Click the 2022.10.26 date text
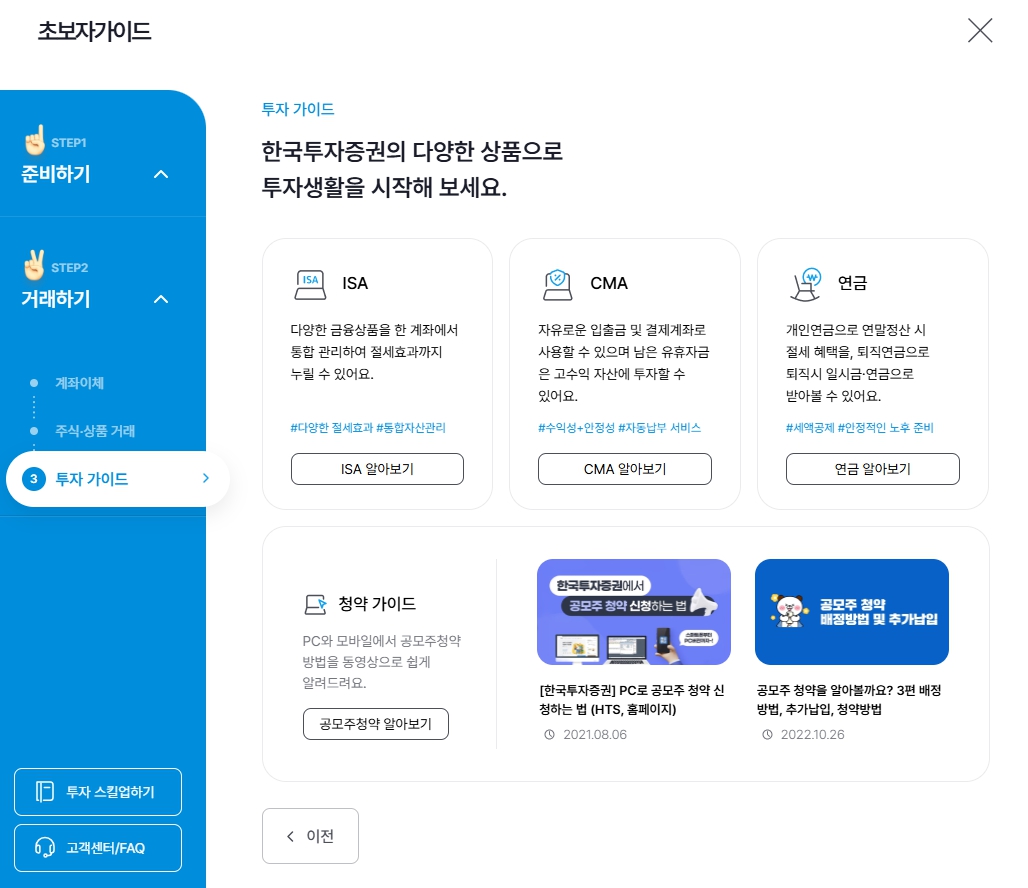 point(812,735)
